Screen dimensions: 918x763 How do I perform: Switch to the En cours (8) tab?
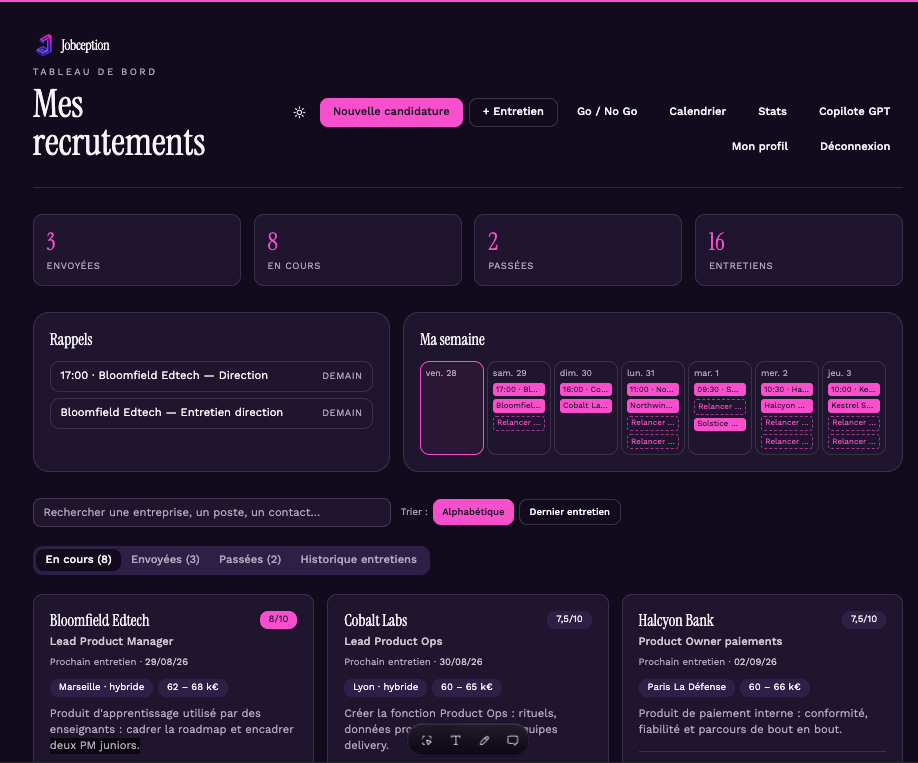point(78,560)
